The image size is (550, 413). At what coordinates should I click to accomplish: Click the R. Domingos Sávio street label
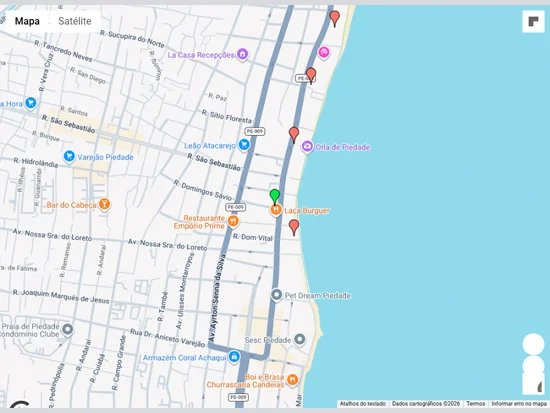(203, 190)
